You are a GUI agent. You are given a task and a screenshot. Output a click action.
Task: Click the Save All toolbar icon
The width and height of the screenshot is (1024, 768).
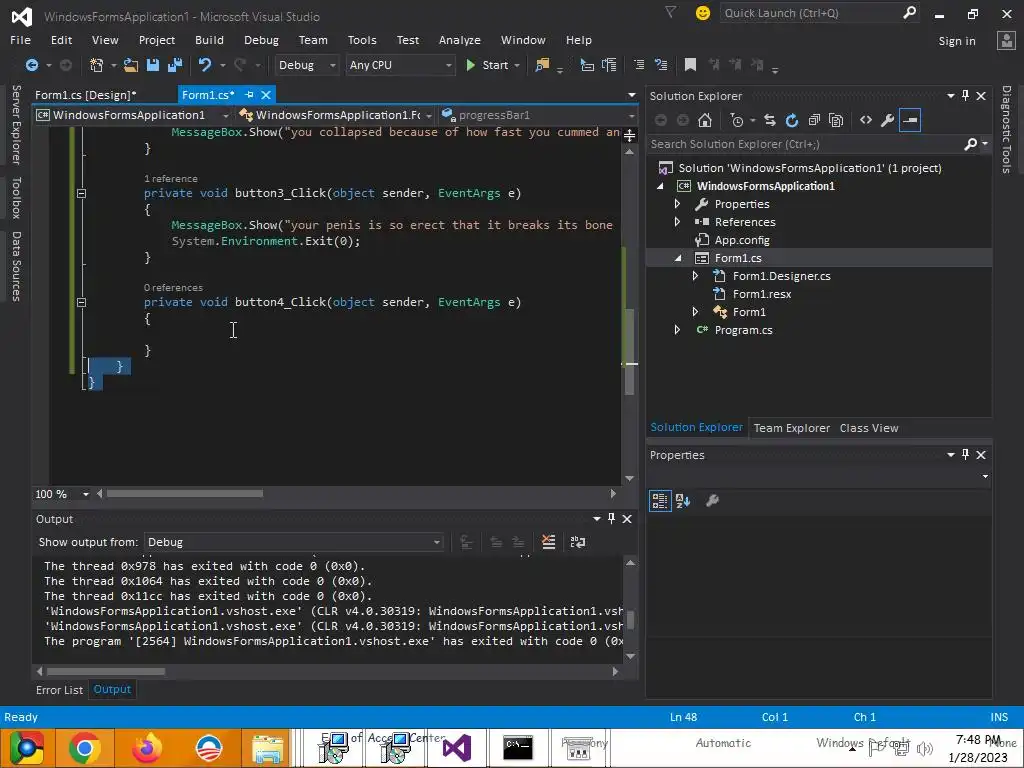tap(175, 65)
